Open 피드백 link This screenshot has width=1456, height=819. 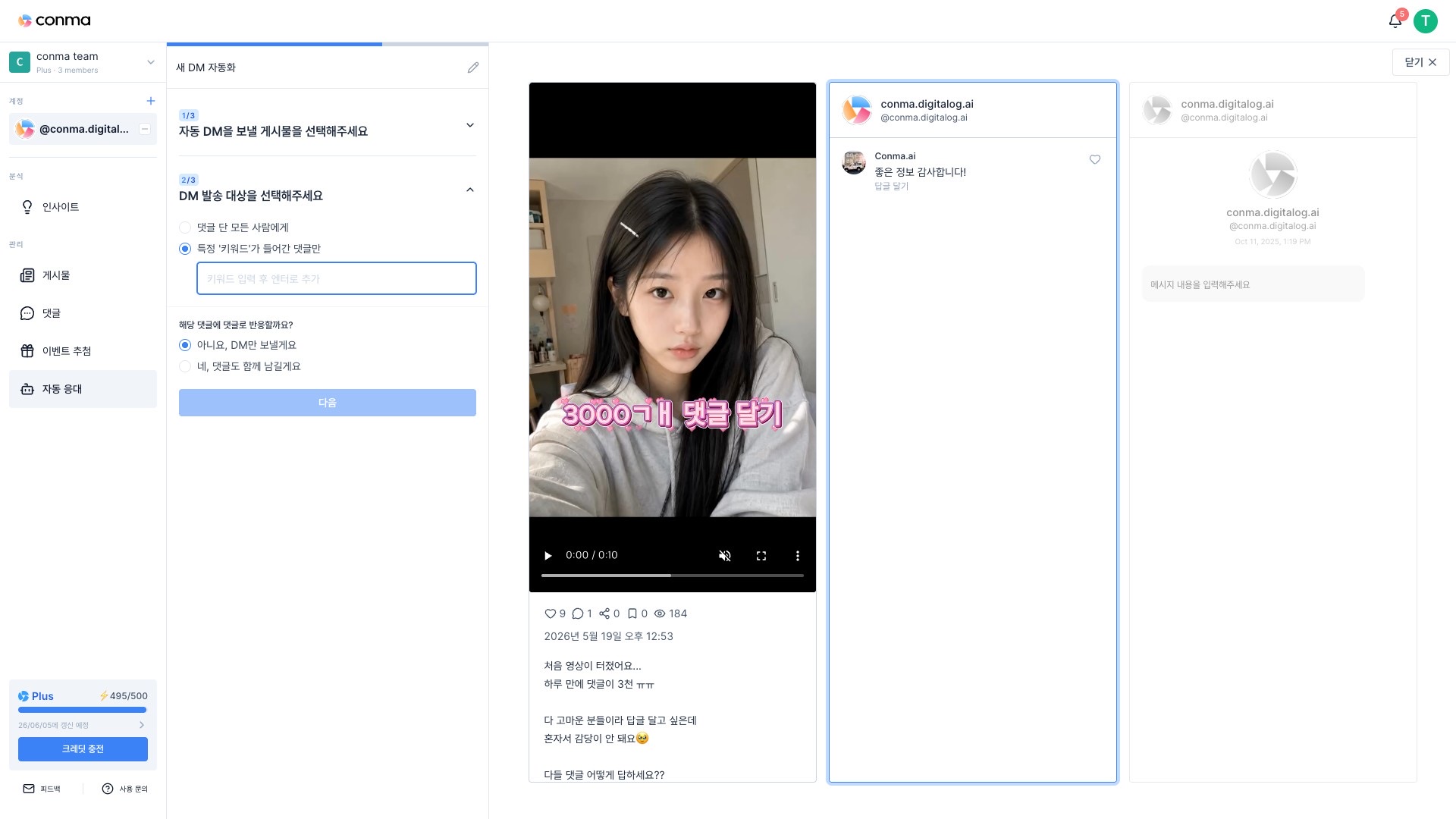click(x=42, y=789)
